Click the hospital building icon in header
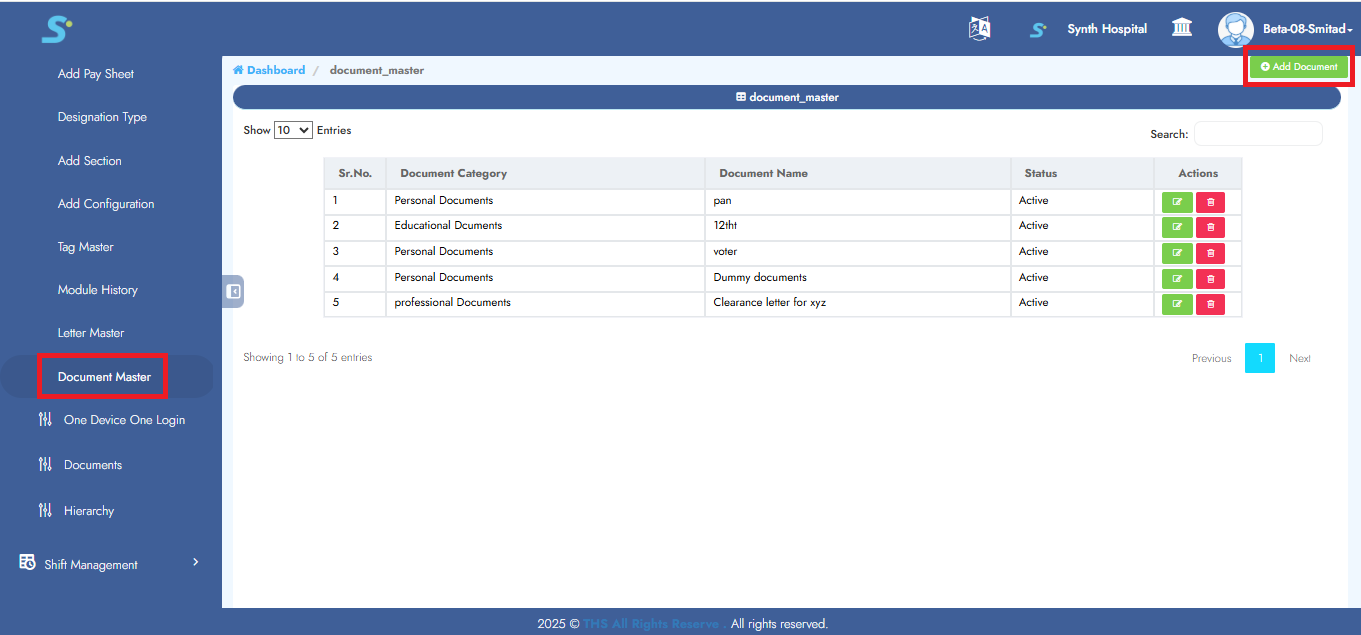The width and height of the screenshot is (1361, 635). pos(1181,28)
